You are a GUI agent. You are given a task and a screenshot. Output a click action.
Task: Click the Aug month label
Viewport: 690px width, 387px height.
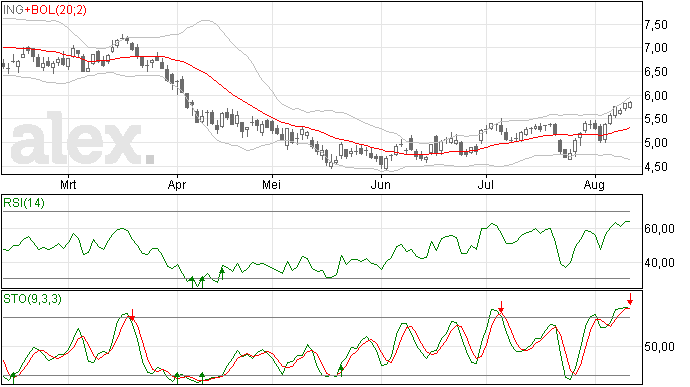594,185
